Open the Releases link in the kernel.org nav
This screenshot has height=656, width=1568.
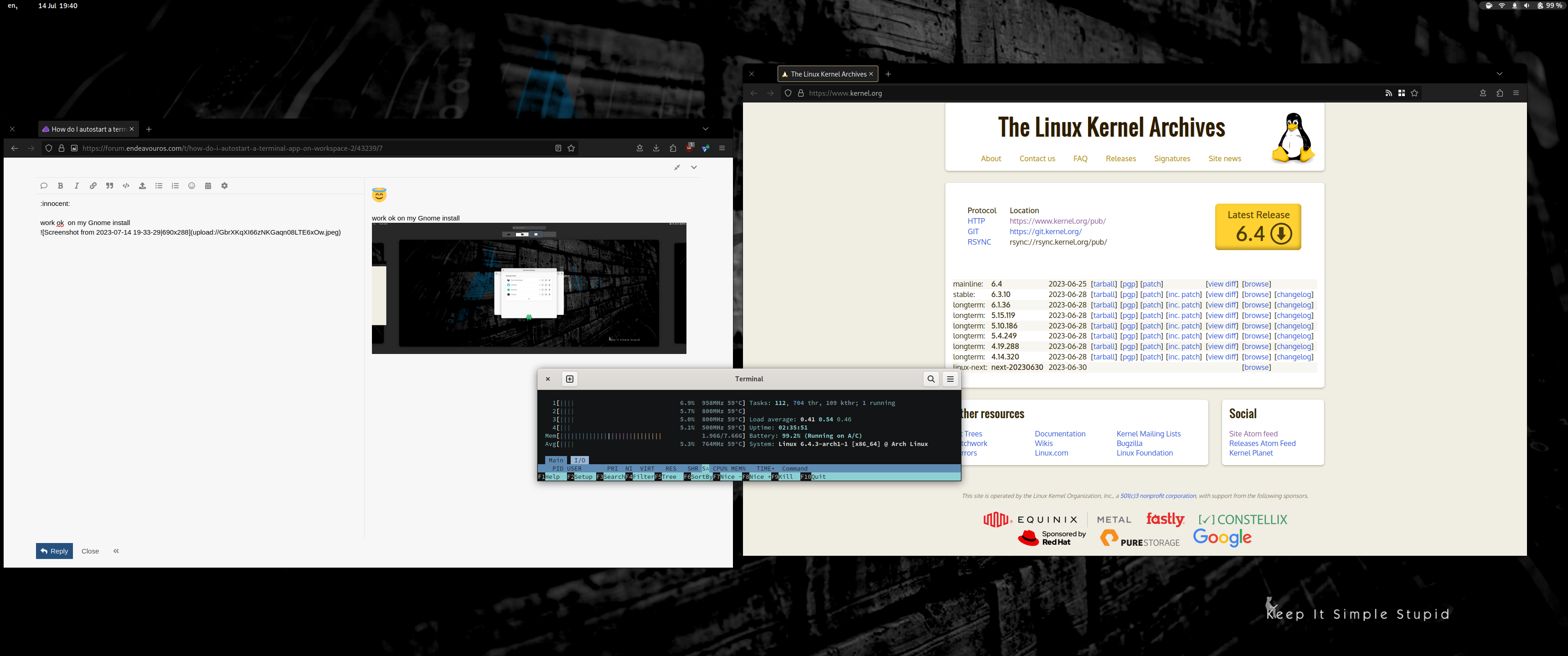point(1120,158)
